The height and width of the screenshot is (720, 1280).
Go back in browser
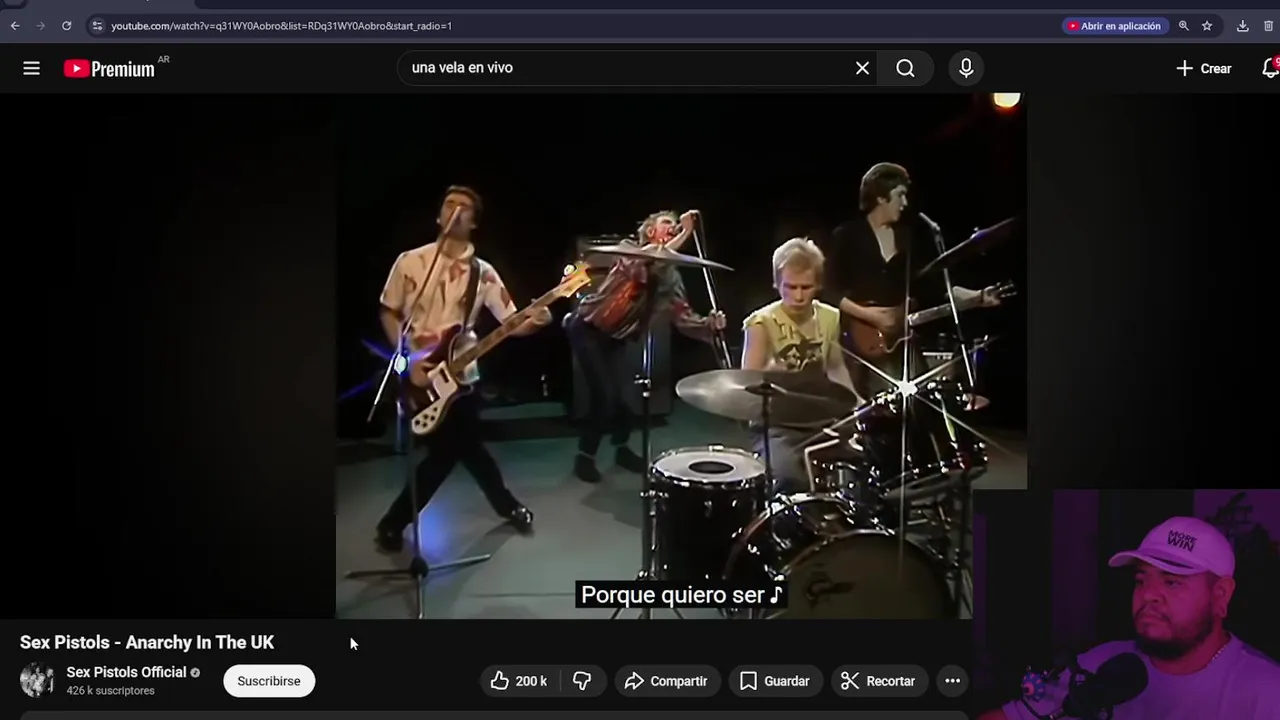click(15, 26)
